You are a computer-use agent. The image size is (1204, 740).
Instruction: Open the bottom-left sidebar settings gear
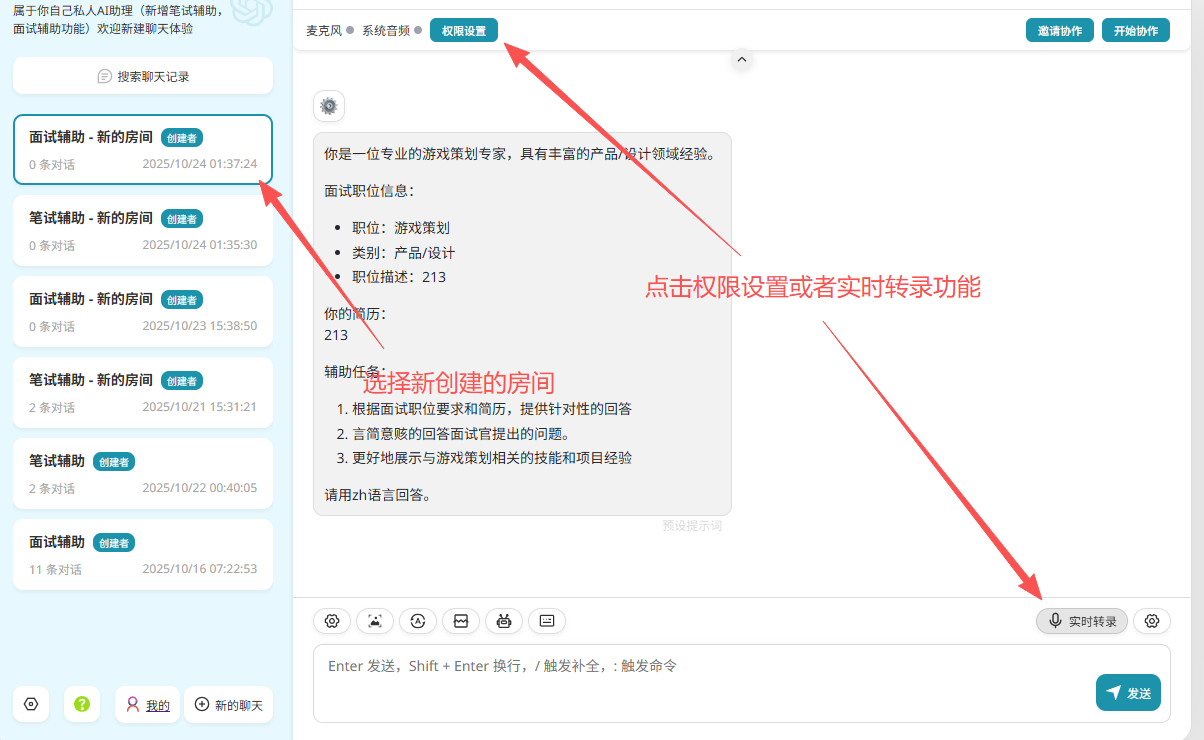[x=31, y=704]
